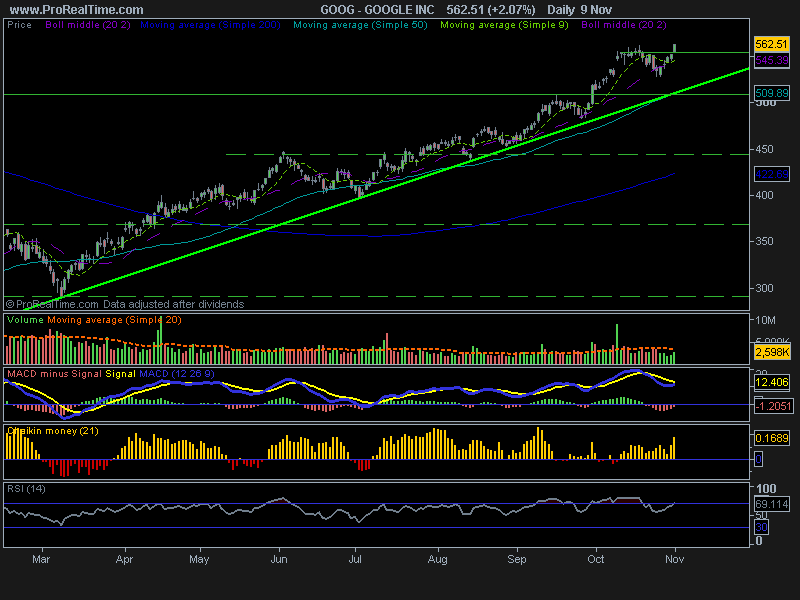Click the yellow Signal legend label
800x600 pixels.
(120, 374)
